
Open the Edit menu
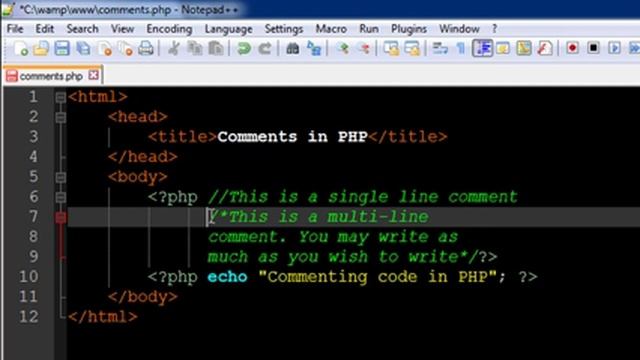tap(44, 29)
